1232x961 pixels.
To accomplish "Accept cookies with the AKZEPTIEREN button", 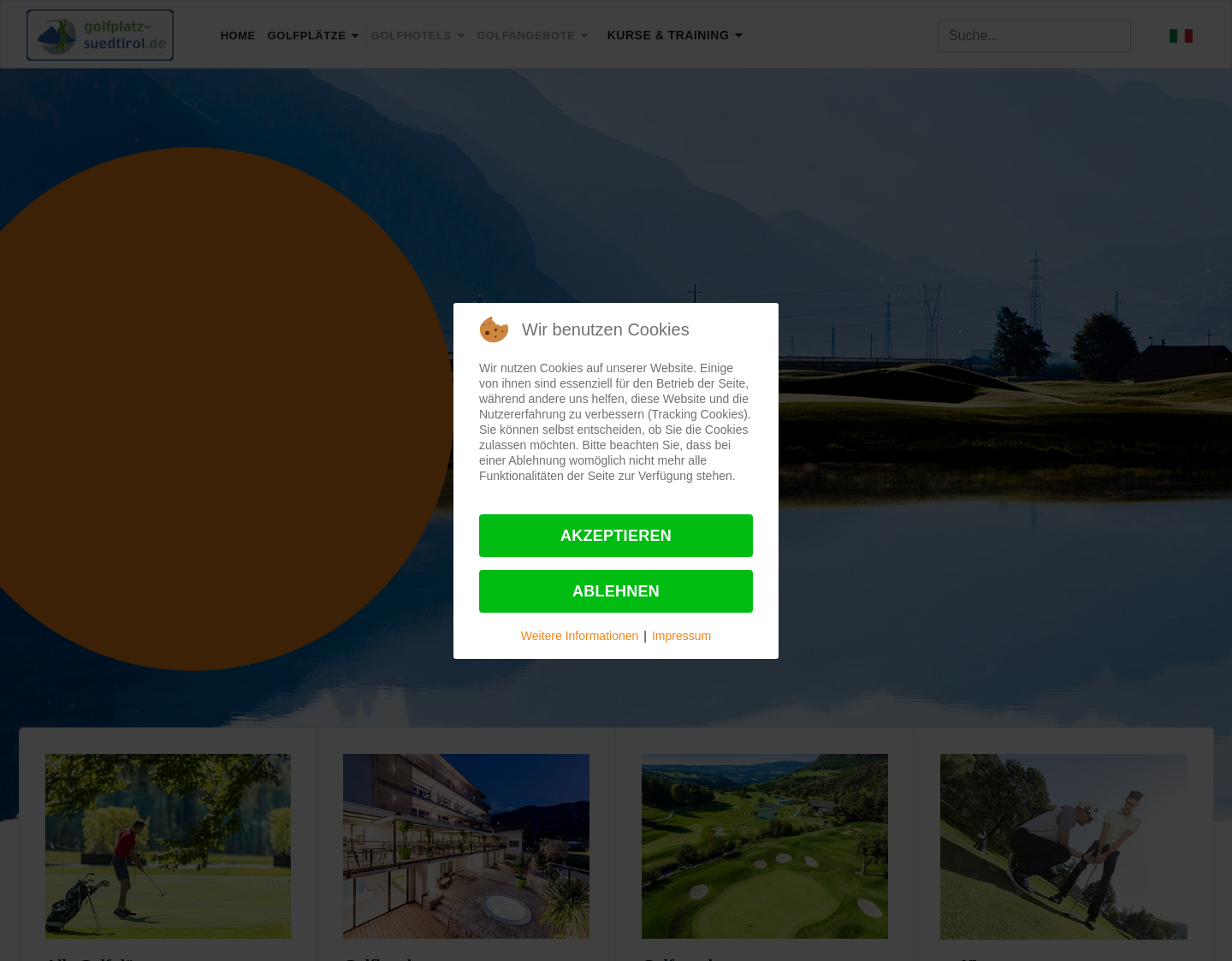I will pyautogui.click(x=616, y=536).
